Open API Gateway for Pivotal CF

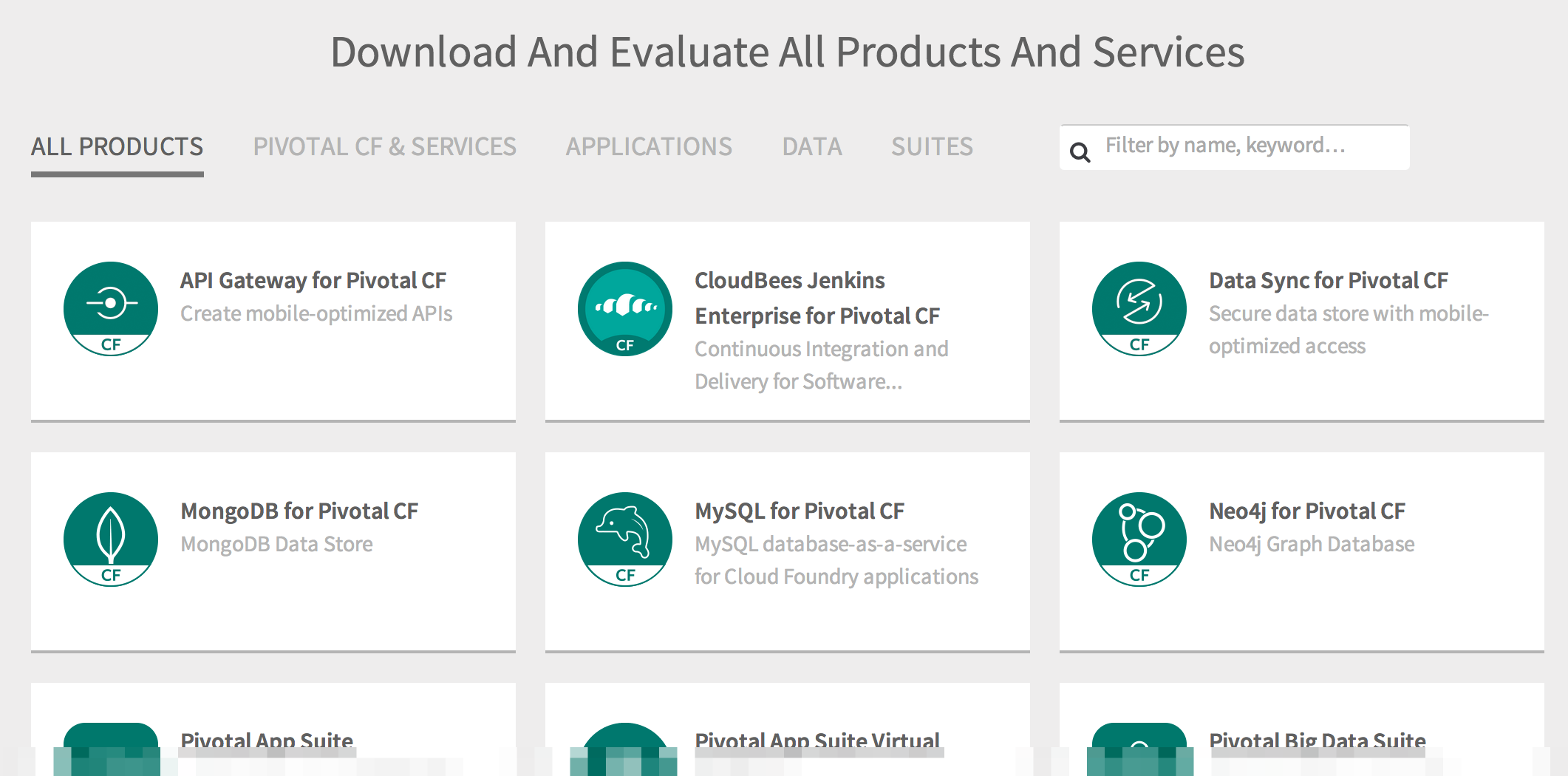click(x=313, y=281)
